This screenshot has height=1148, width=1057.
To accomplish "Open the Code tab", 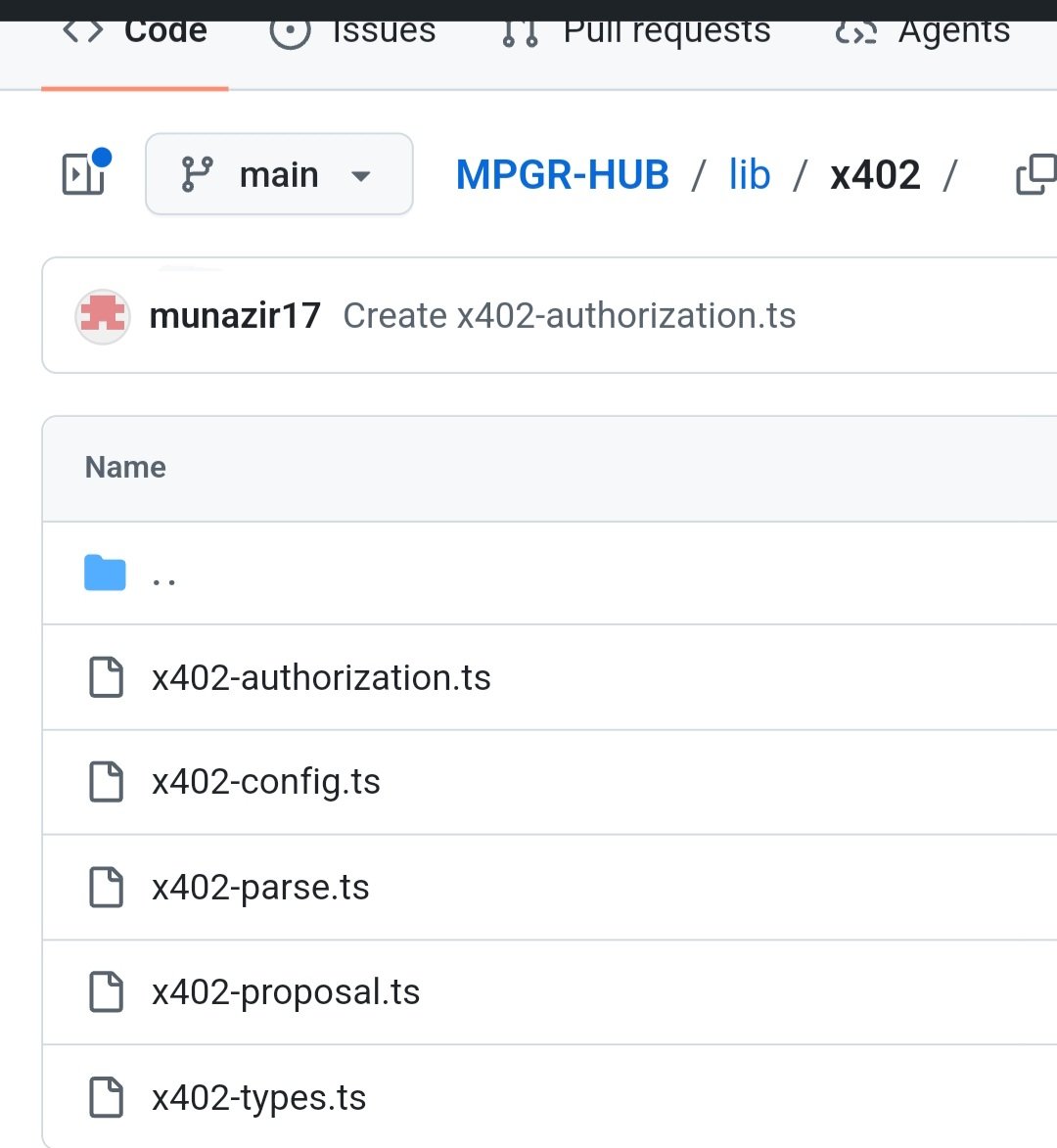I will click(135, 33).
